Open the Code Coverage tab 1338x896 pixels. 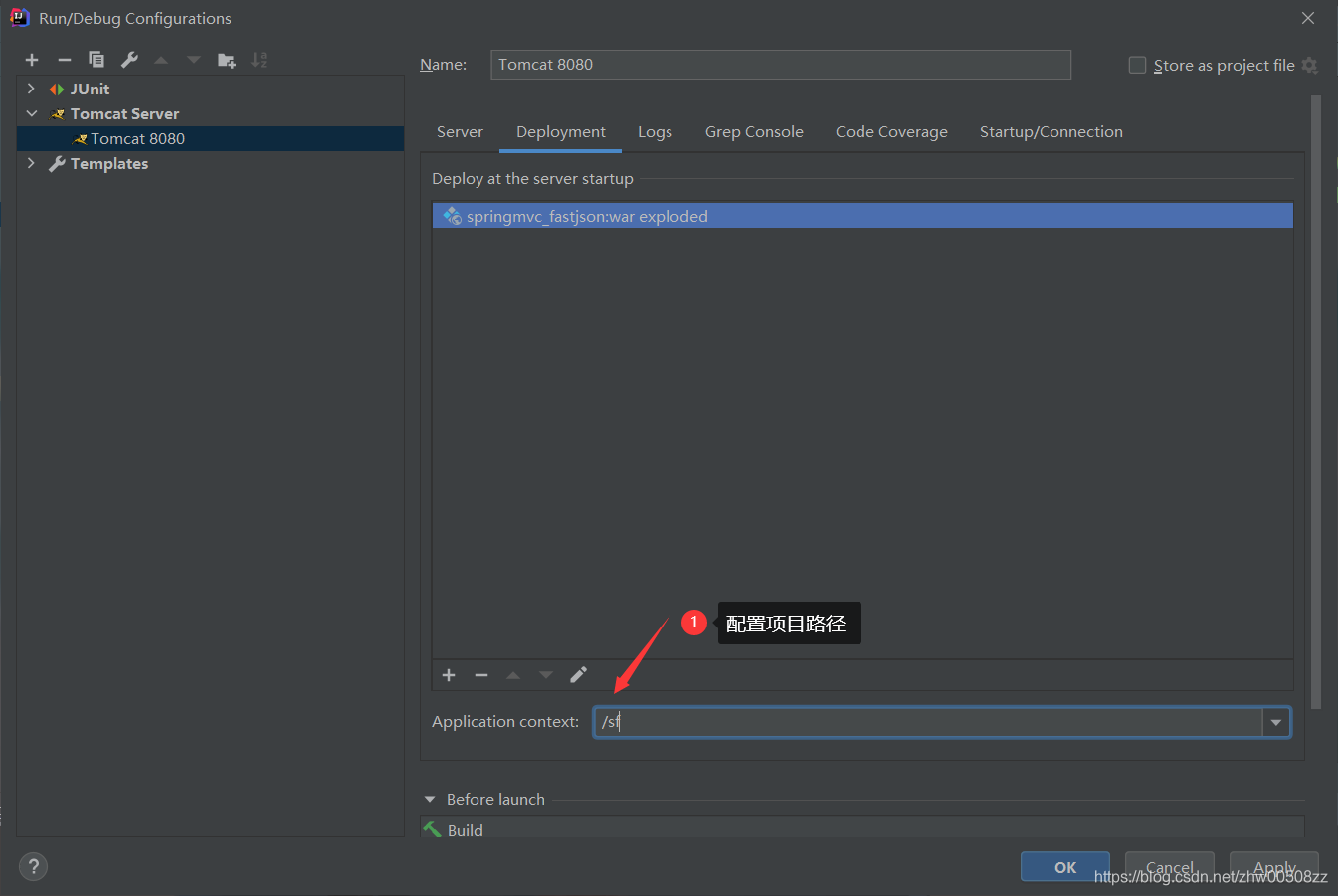point(891,132)
